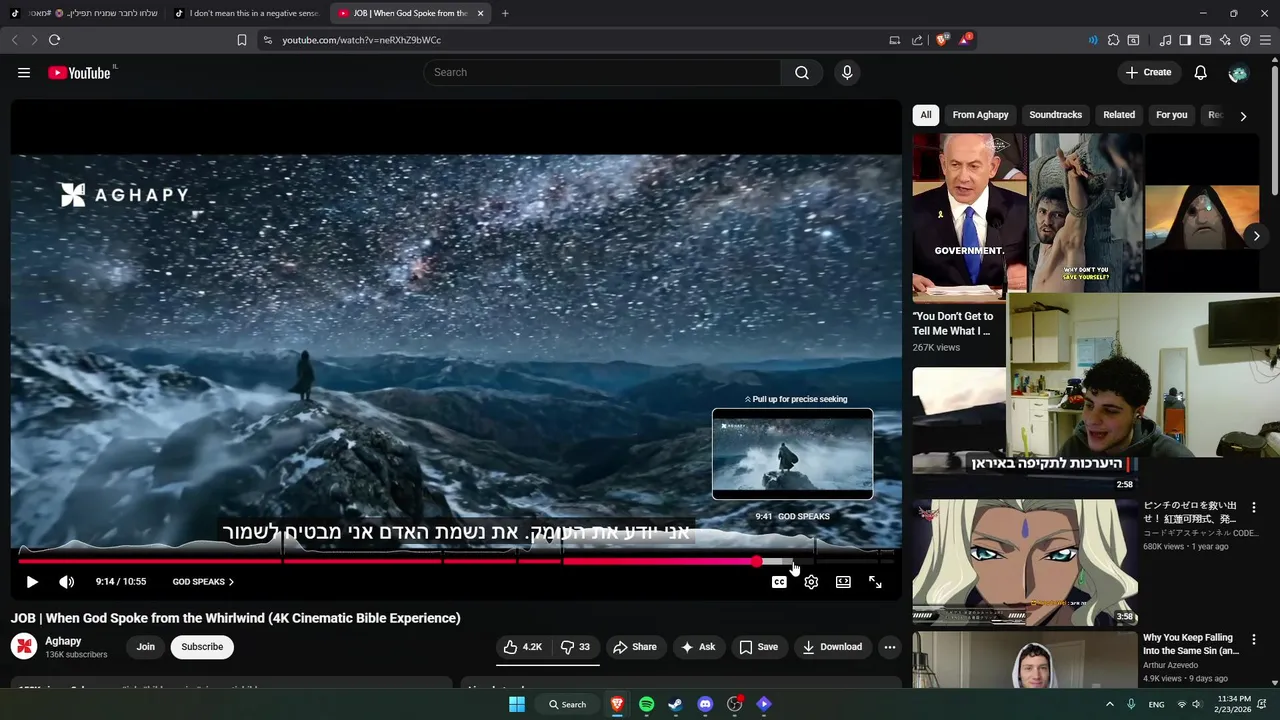This screenshot has height=720, width=1280.
Task: Open the Brave Shields icon
Action: (x=942, y=40)
